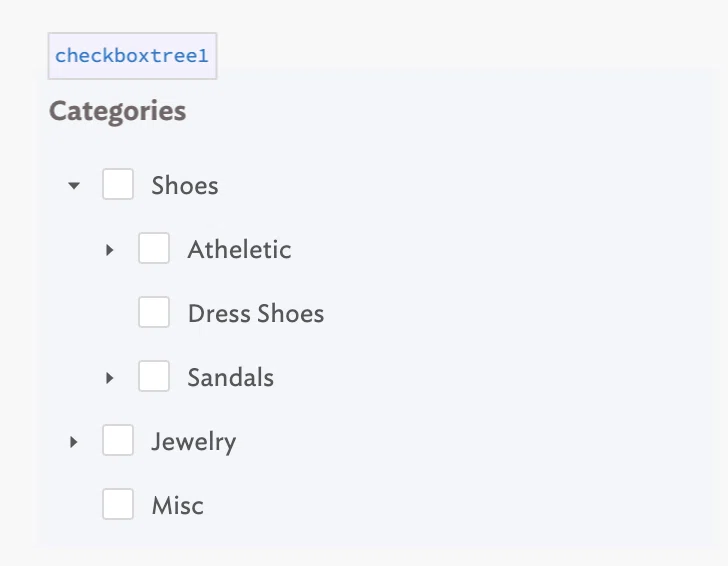Expand the Jewelry category arrow
Viewport: 728px width, 566px height.
(x=73, y=442)
